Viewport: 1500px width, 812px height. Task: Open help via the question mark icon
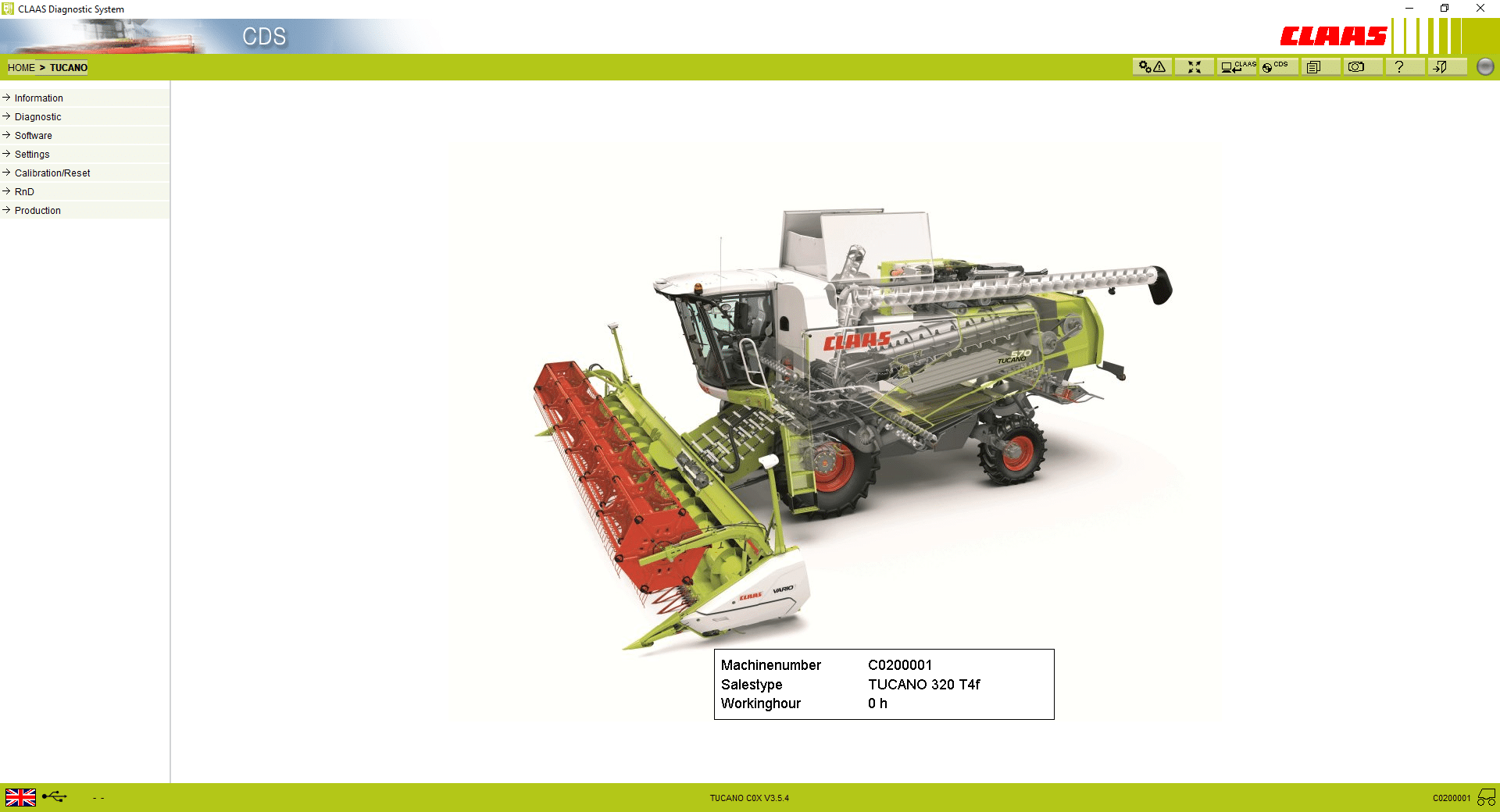coord(1398,67)
